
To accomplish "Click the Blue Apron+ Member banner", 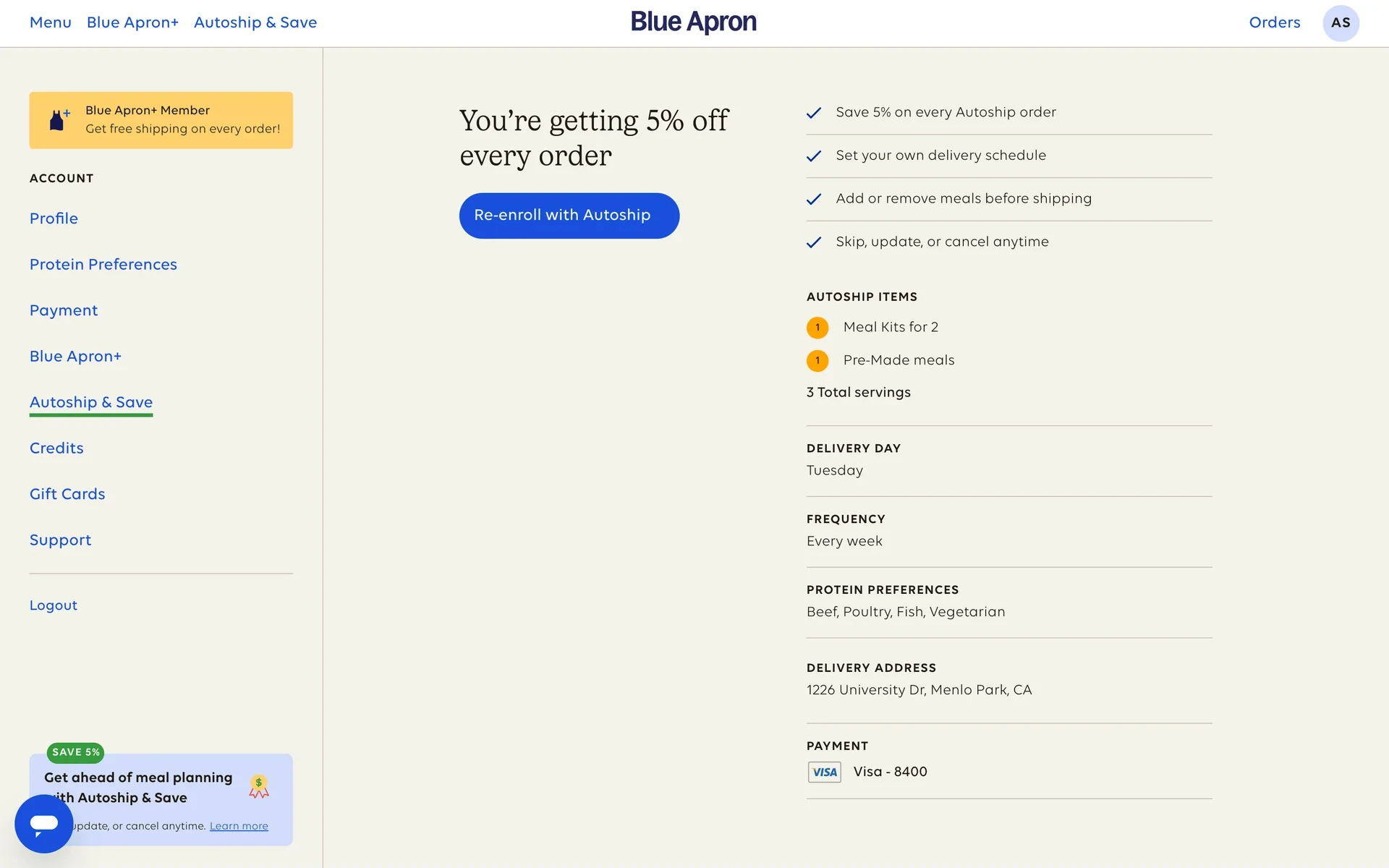I will [161, 120].
